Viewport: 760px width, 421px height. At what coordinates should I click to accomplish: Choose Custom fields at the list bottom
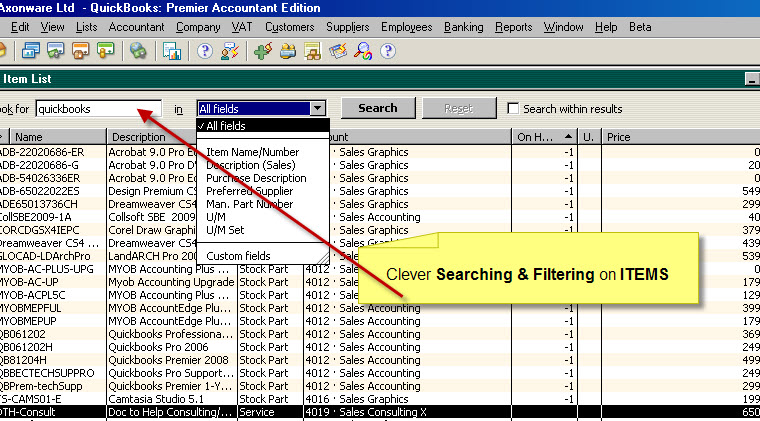click(238, 256)
